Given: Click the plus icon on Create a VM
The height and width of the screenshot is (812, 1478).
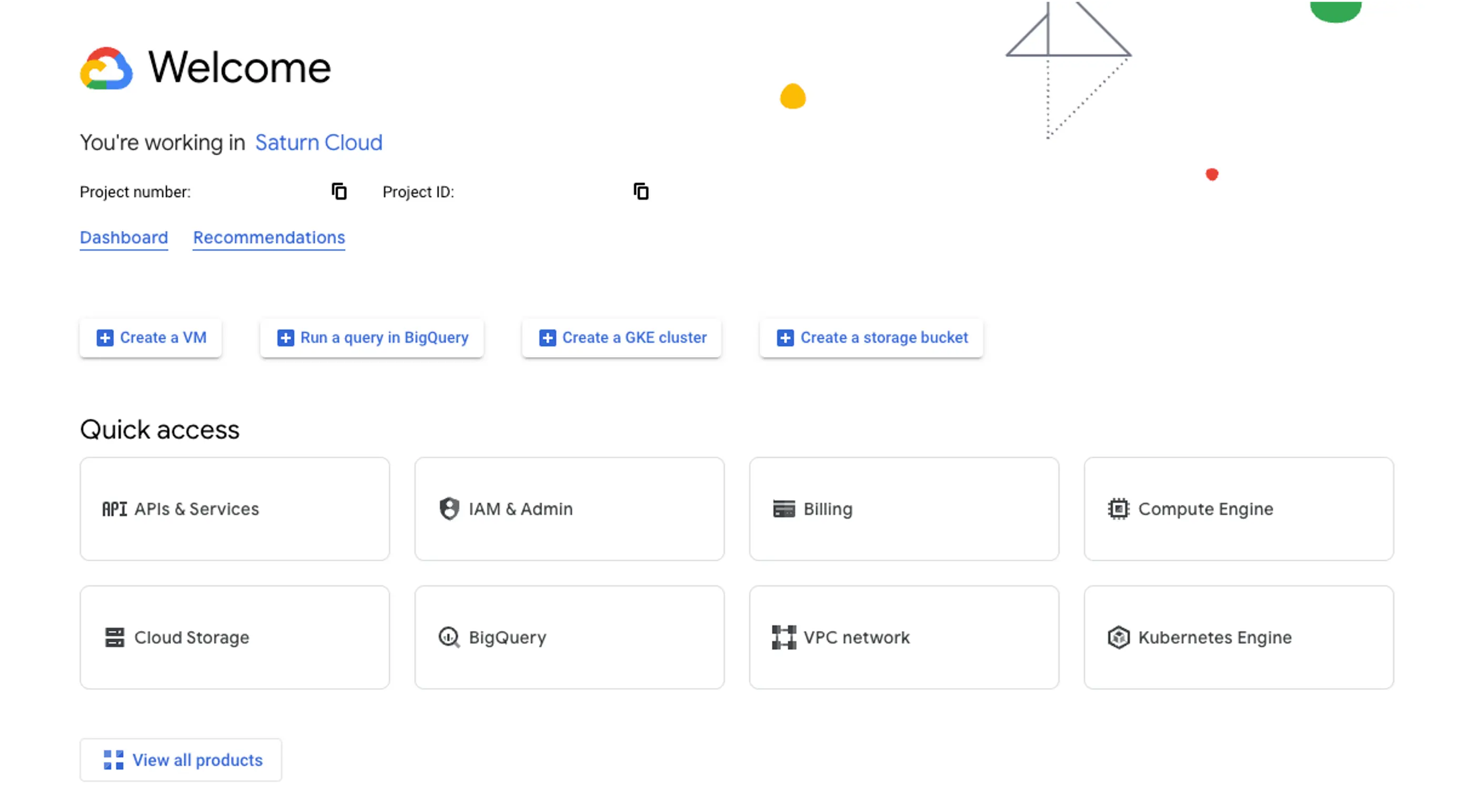Looking at the screenshot, I should [x=105, y=338].
